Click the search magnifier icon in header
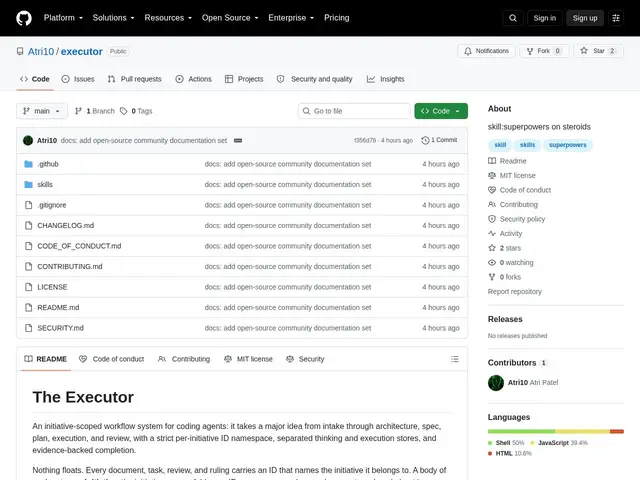 tap(513, 18)
